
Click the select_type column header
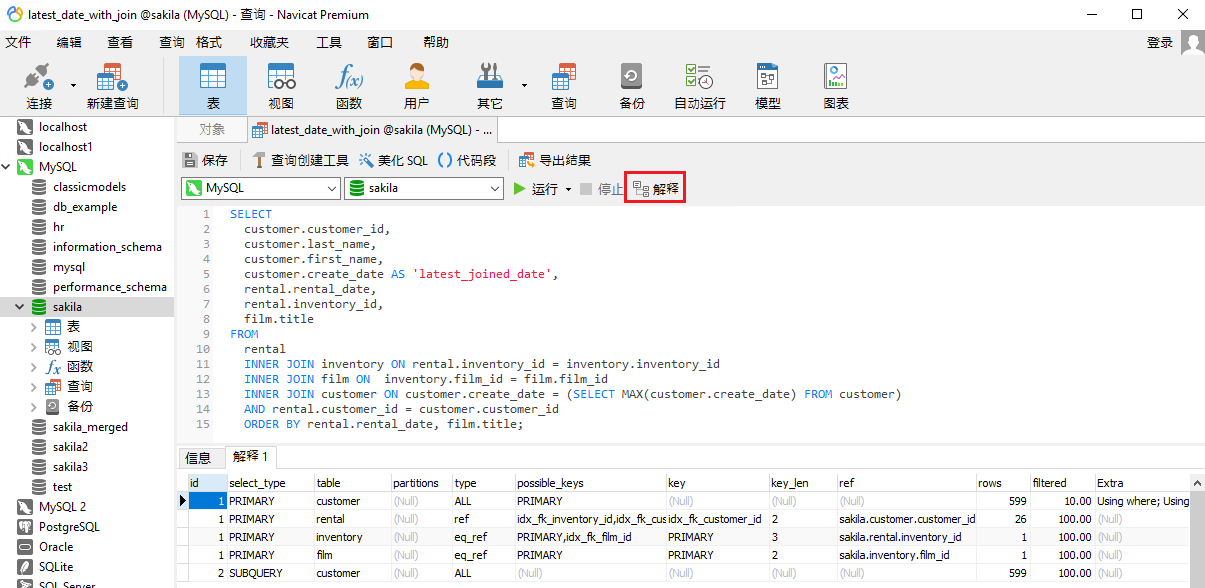[270, 483]
